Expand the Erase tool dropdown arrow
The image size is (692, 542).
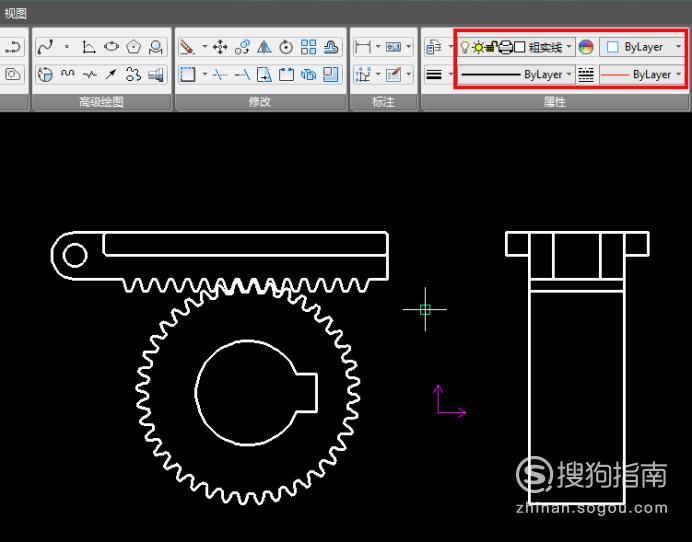205,46
